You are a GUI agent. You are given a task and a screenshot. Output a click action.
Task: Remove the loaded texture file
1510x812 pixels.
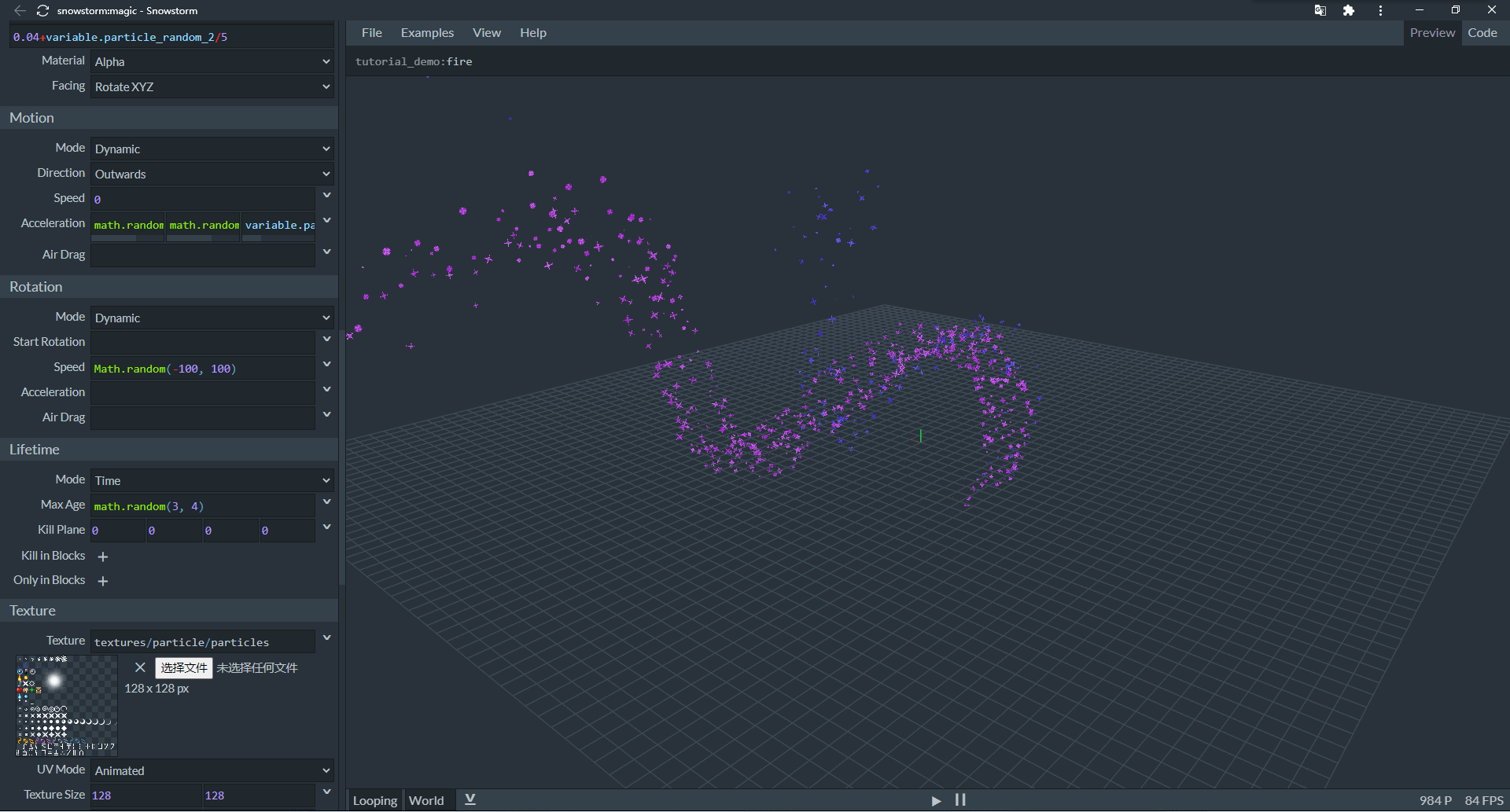coord(140,667)
